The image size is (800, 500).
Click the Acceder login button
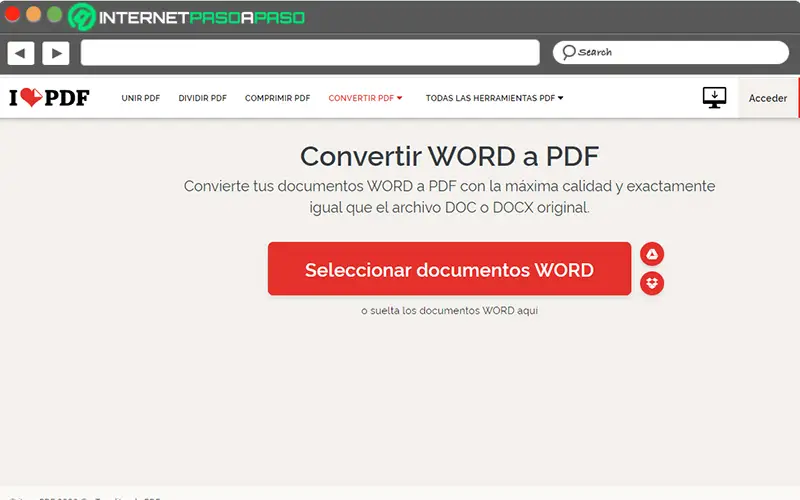click(x=768, y=98)
